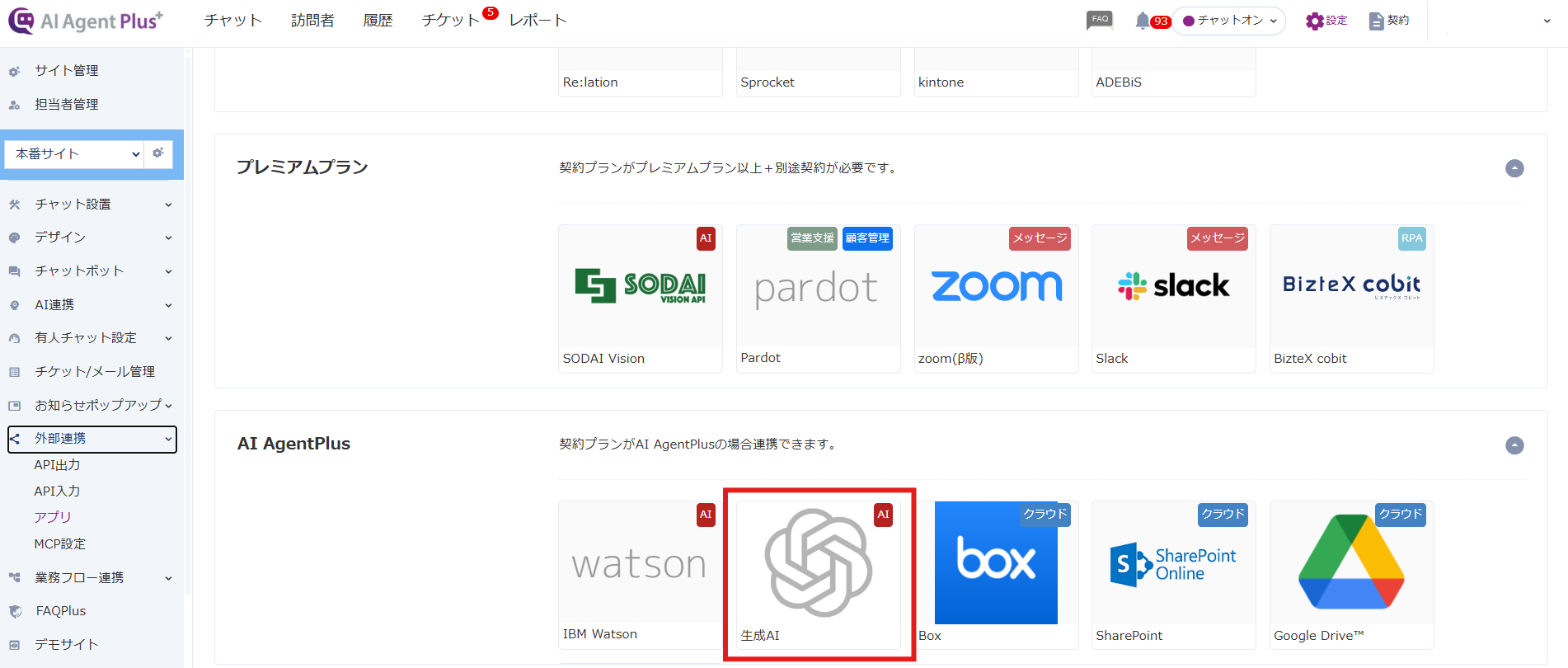Expand the チャット設置 menu
The width and height of the screenshot is (1568, 668).
tap(168, 205)
